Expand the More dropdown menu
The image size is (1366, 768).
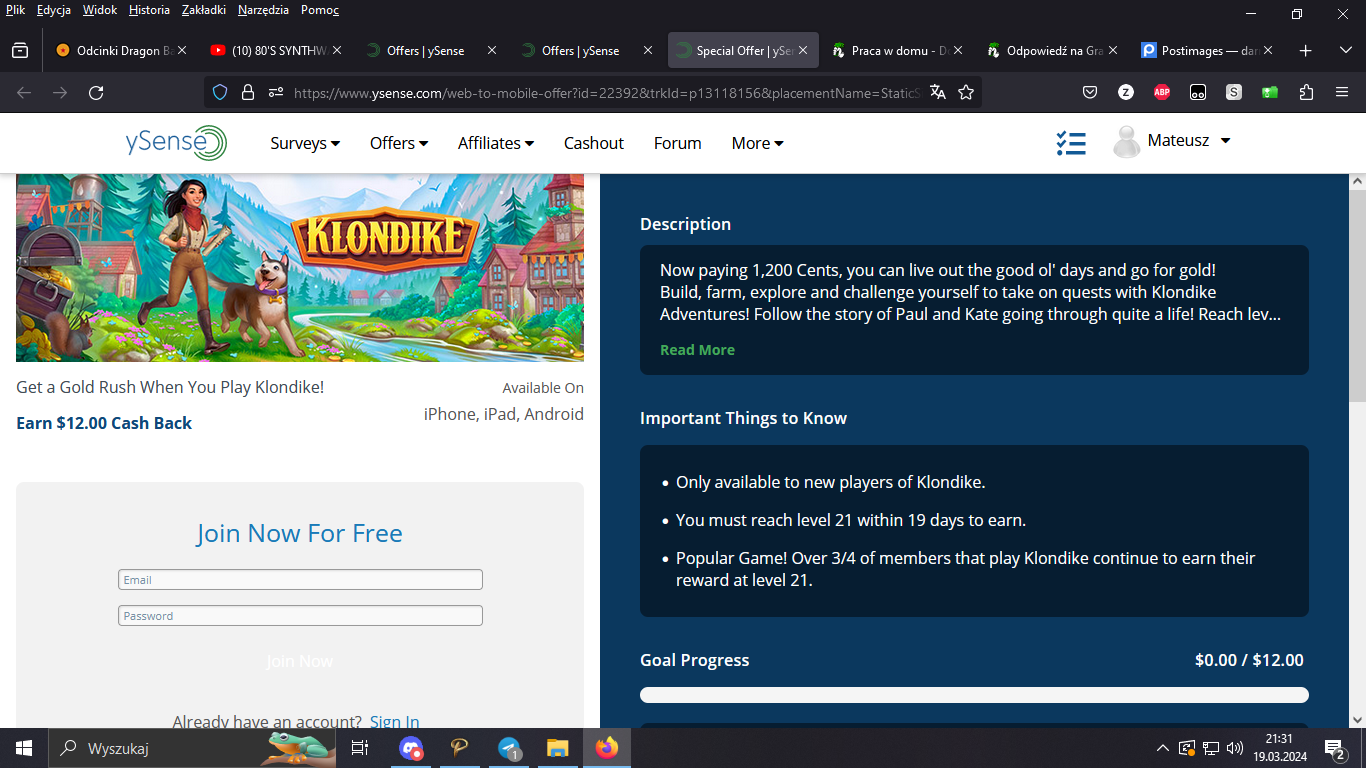click(757, 143)
